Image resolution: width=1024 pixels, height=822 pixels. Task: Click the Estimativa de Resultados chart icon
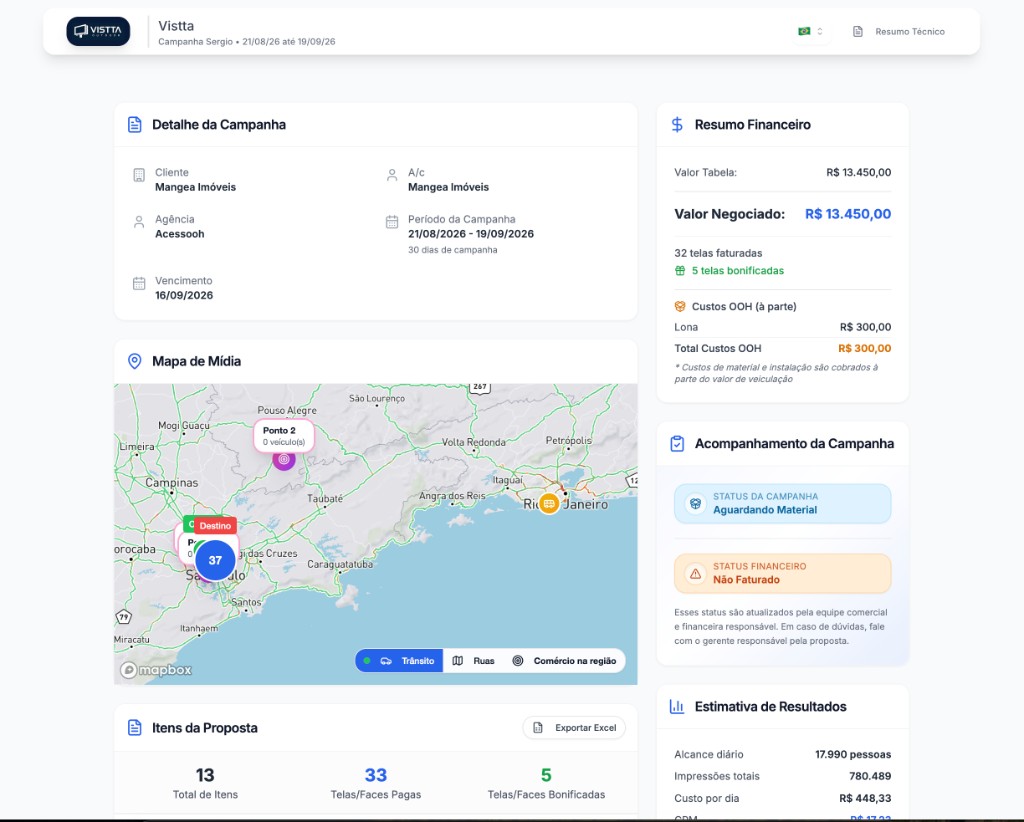coord(677,706)
